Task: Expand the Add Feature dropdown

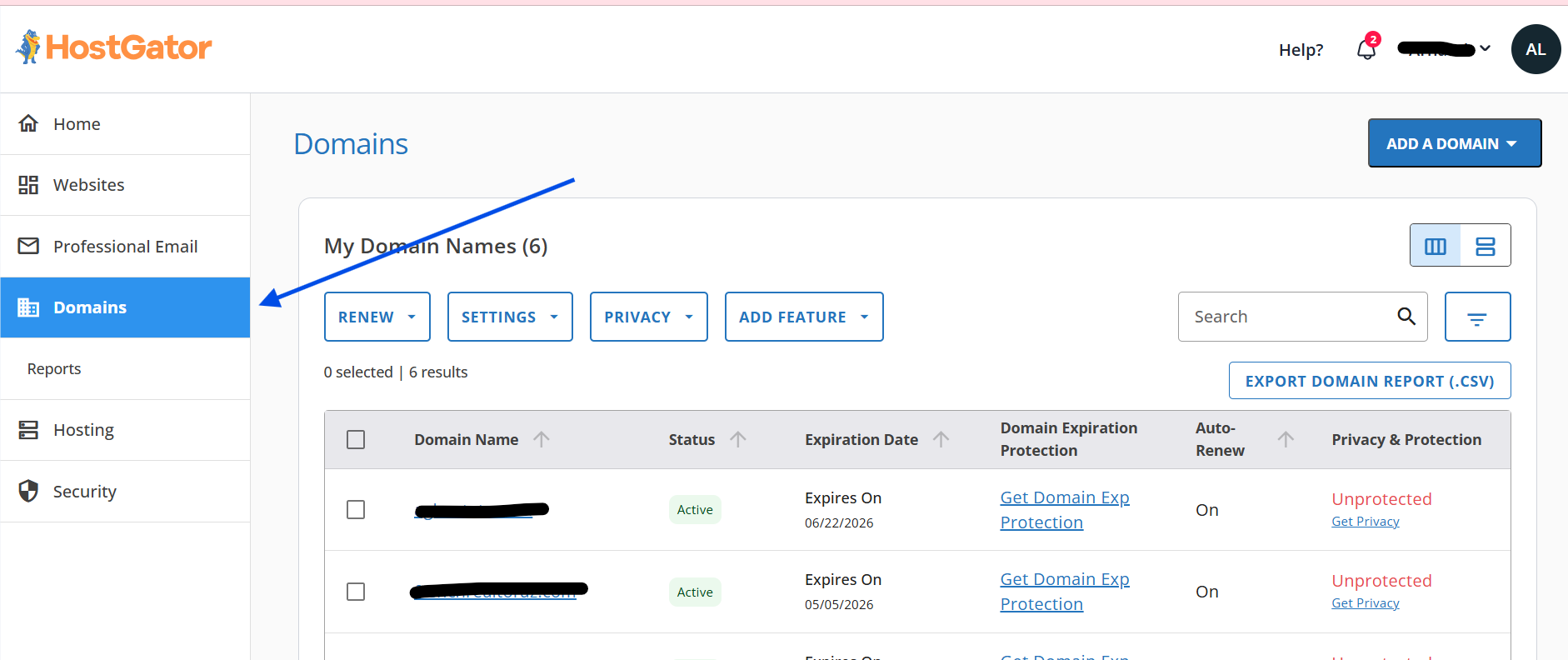Action: pyautogui.click(x=803, y=317)
